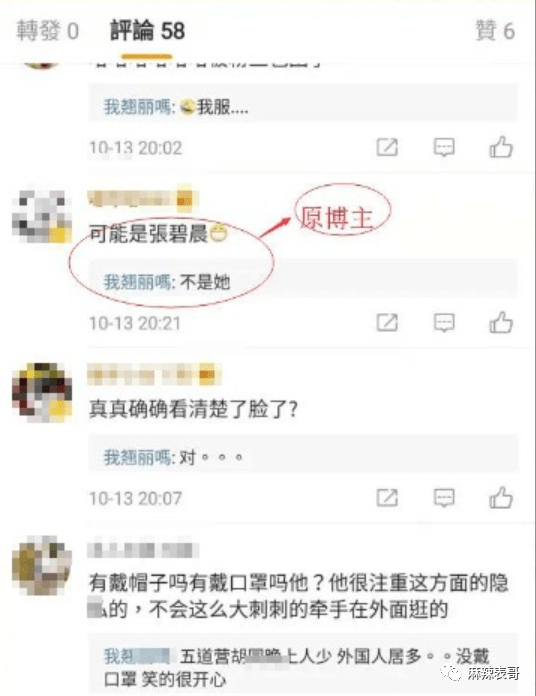Repost the 可能是張碧晨 comment
This screenshot has height=696, width=536.
click(387, 323)
